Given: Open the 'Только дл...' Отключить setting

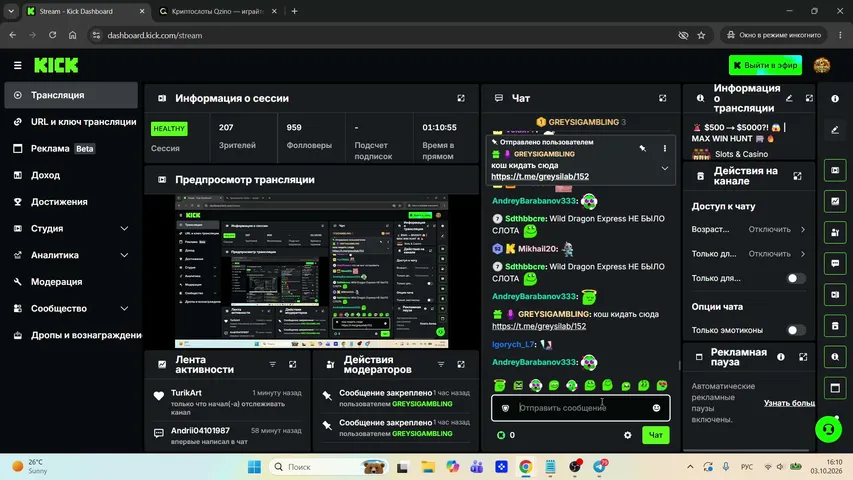Looking at the screenshot, I should 777,254.
